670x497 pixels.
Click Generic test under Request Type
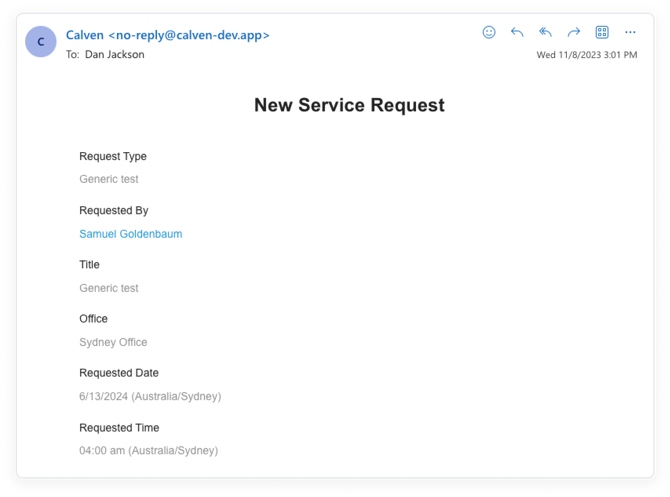(109, 179)
